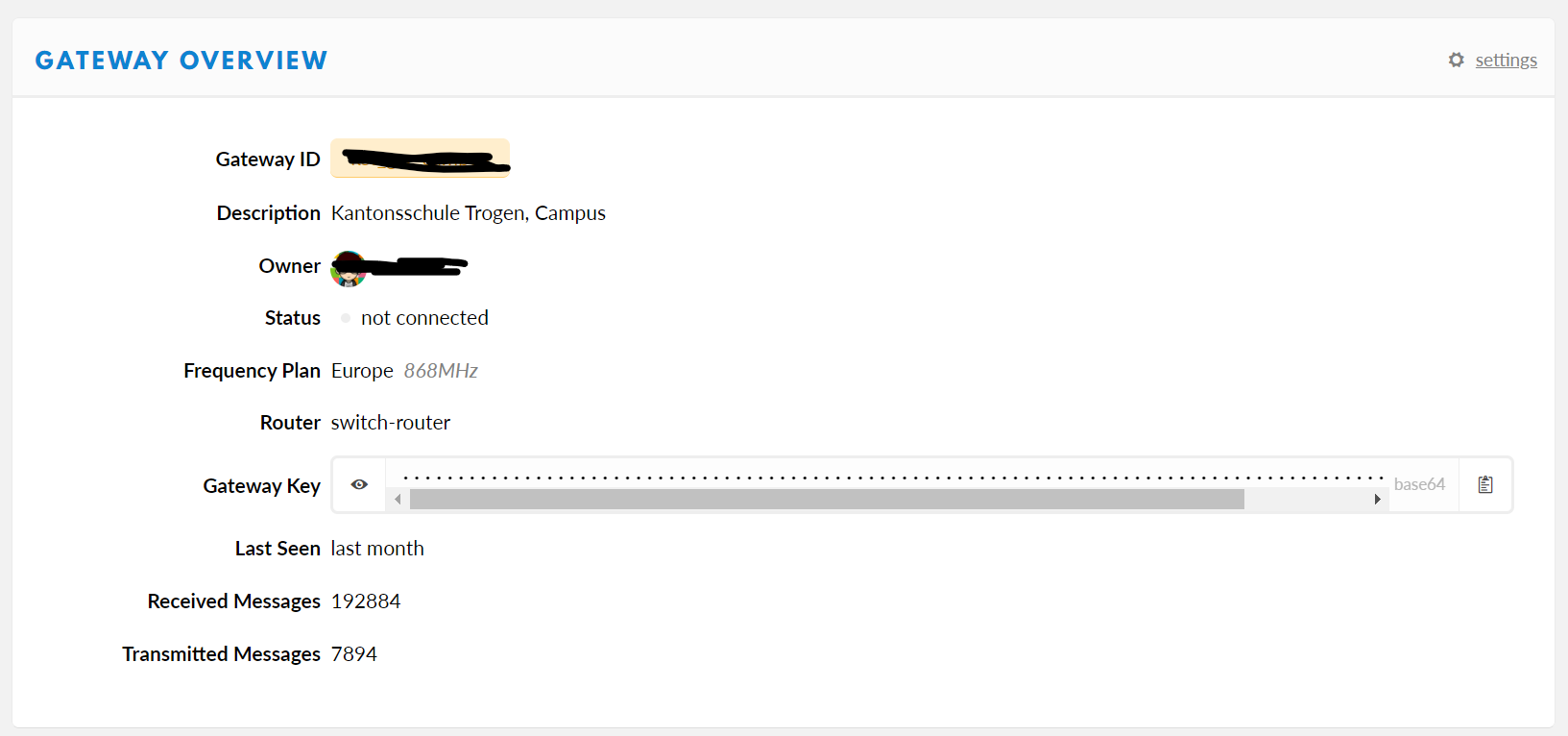Open gateway settings via gear icon
This screenshot has height=736, width=1568.
(1457, 60)
